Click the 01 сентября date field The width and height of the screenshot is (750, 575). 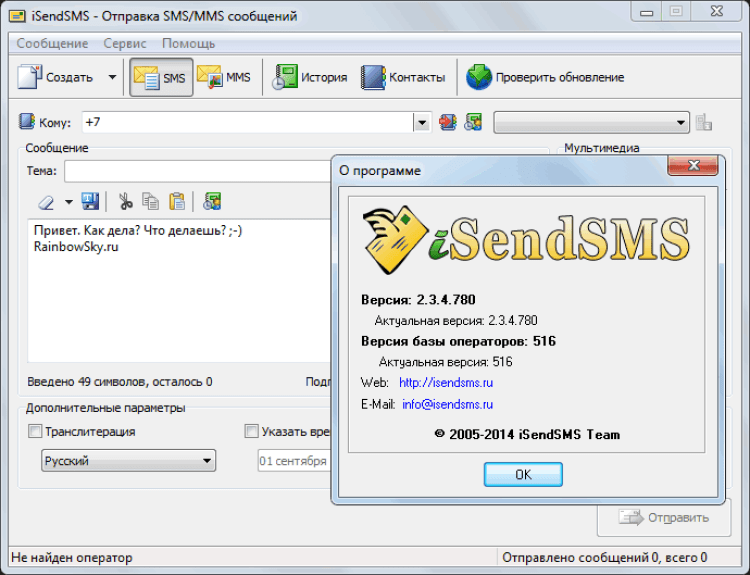click(x=294, y=461)
